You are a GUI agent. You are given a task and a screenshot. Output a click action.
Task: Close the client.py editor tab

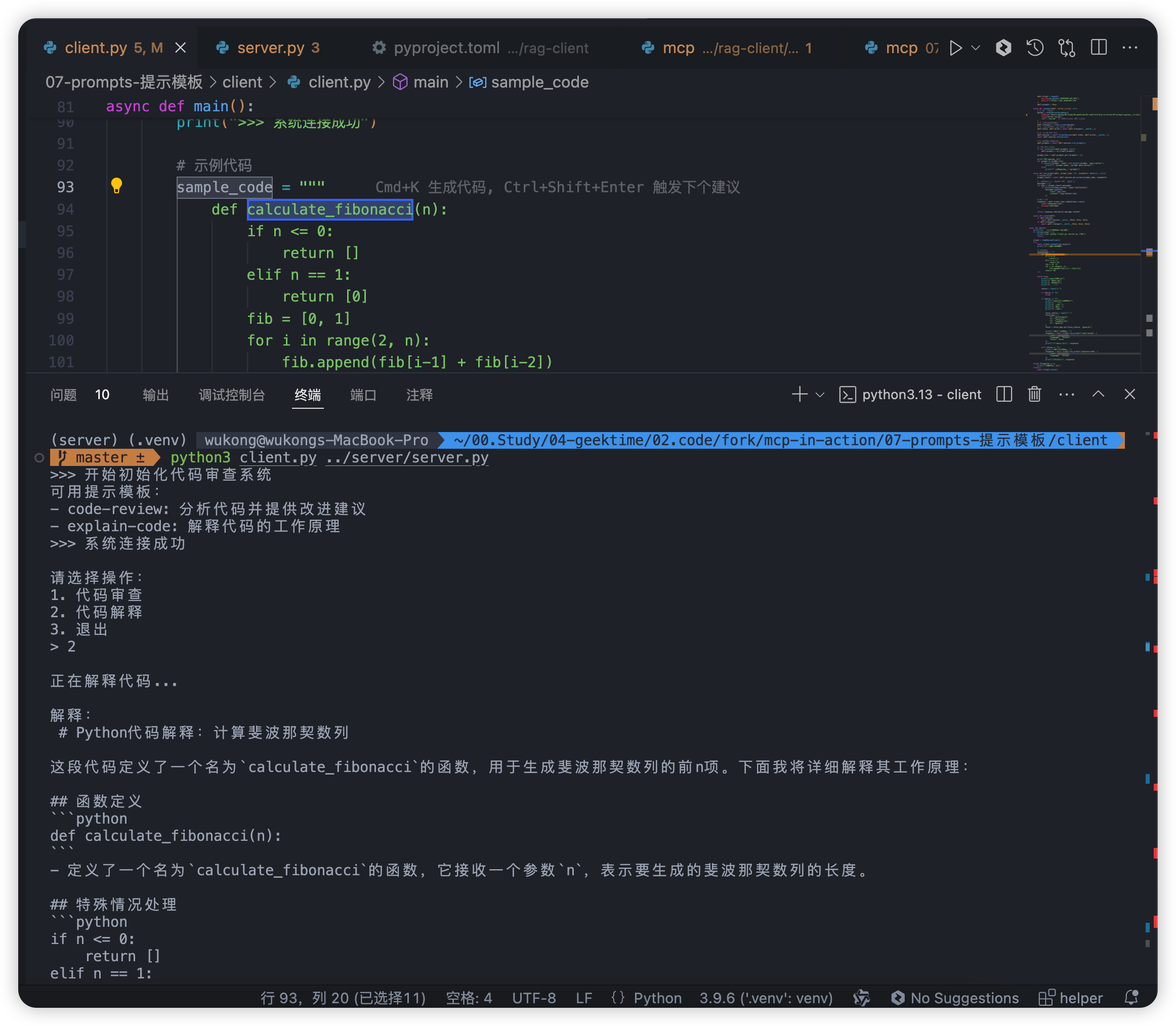coord(180,48)
